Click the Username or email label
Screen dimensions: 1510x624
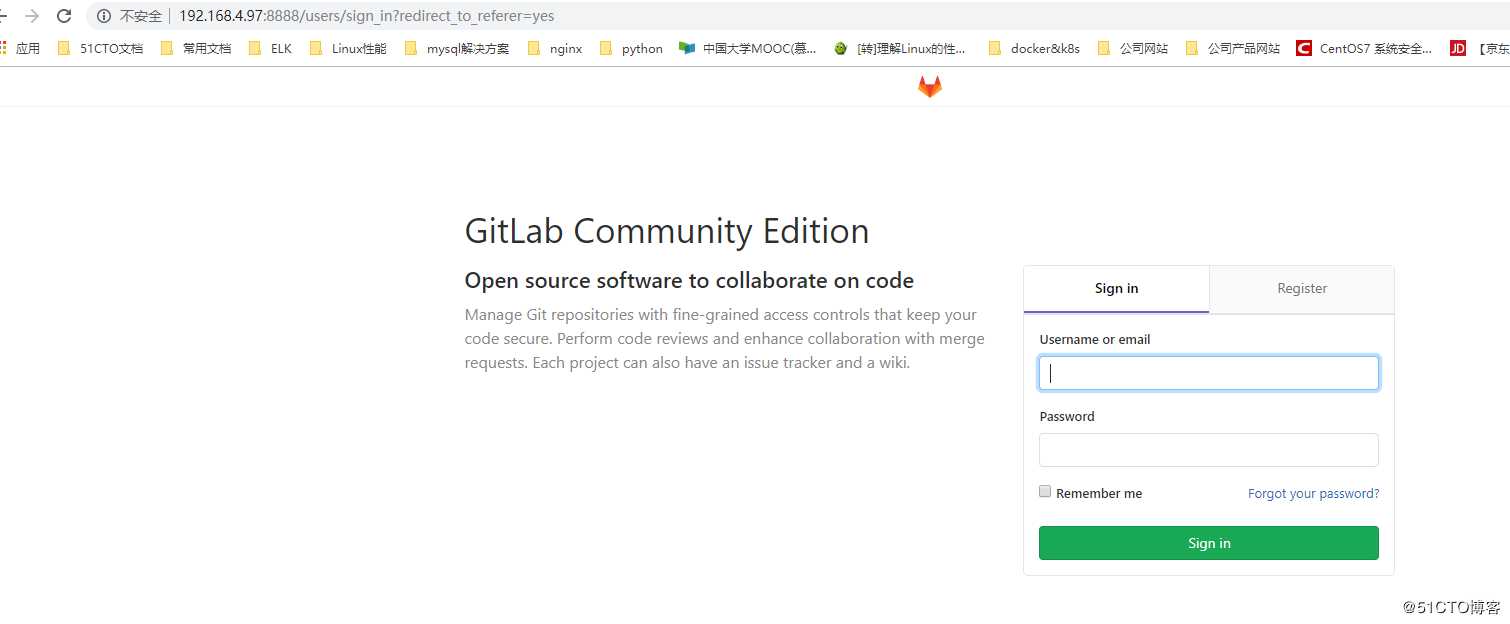[x=1095, y=340]
